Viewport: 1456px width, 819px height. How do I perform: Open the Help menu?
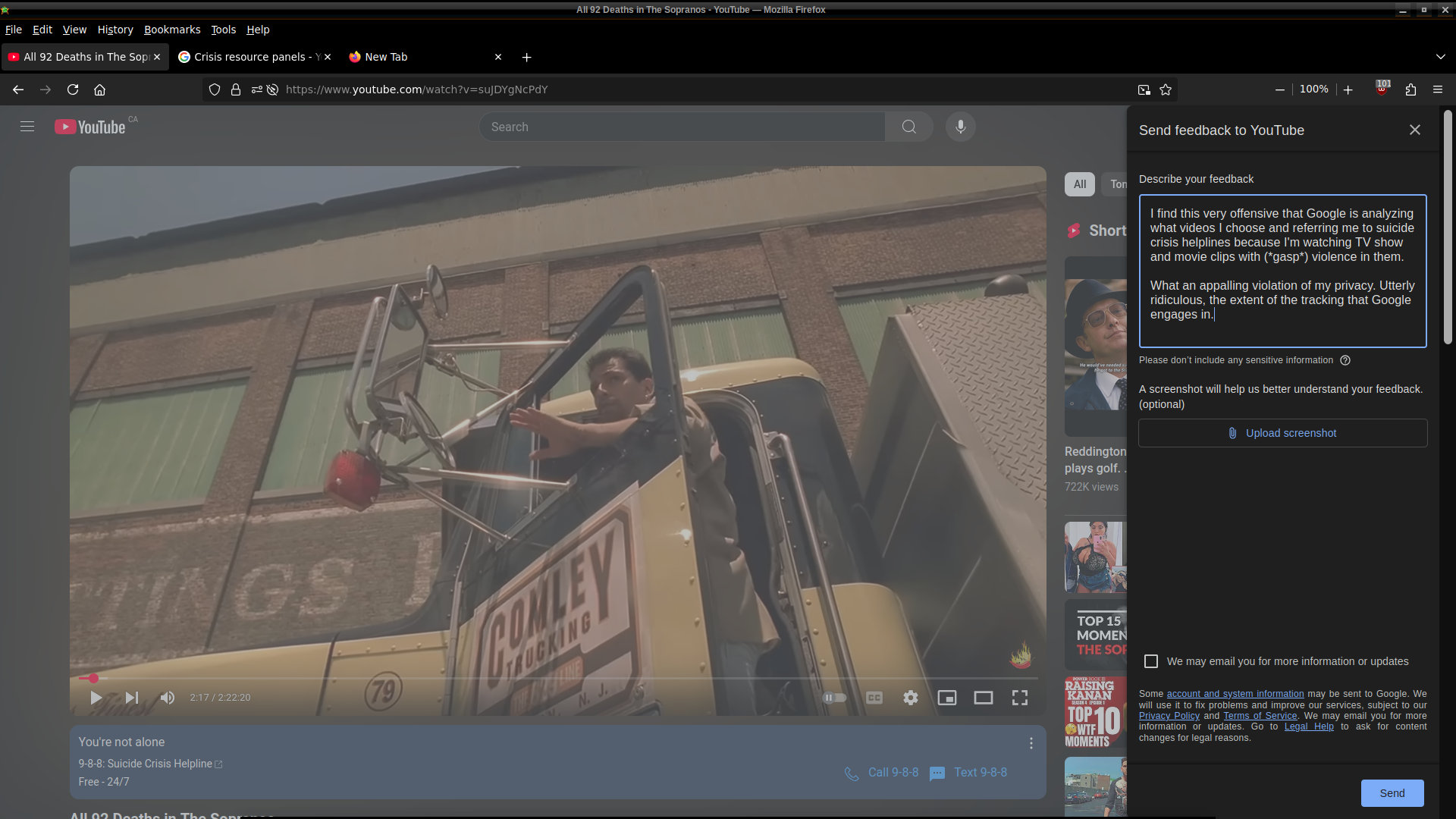click(258, 30)
